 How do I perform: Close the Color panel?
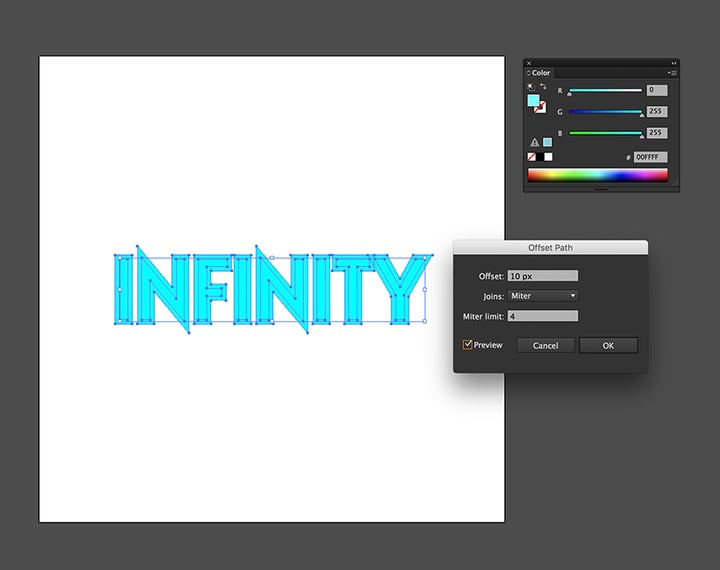529,63
